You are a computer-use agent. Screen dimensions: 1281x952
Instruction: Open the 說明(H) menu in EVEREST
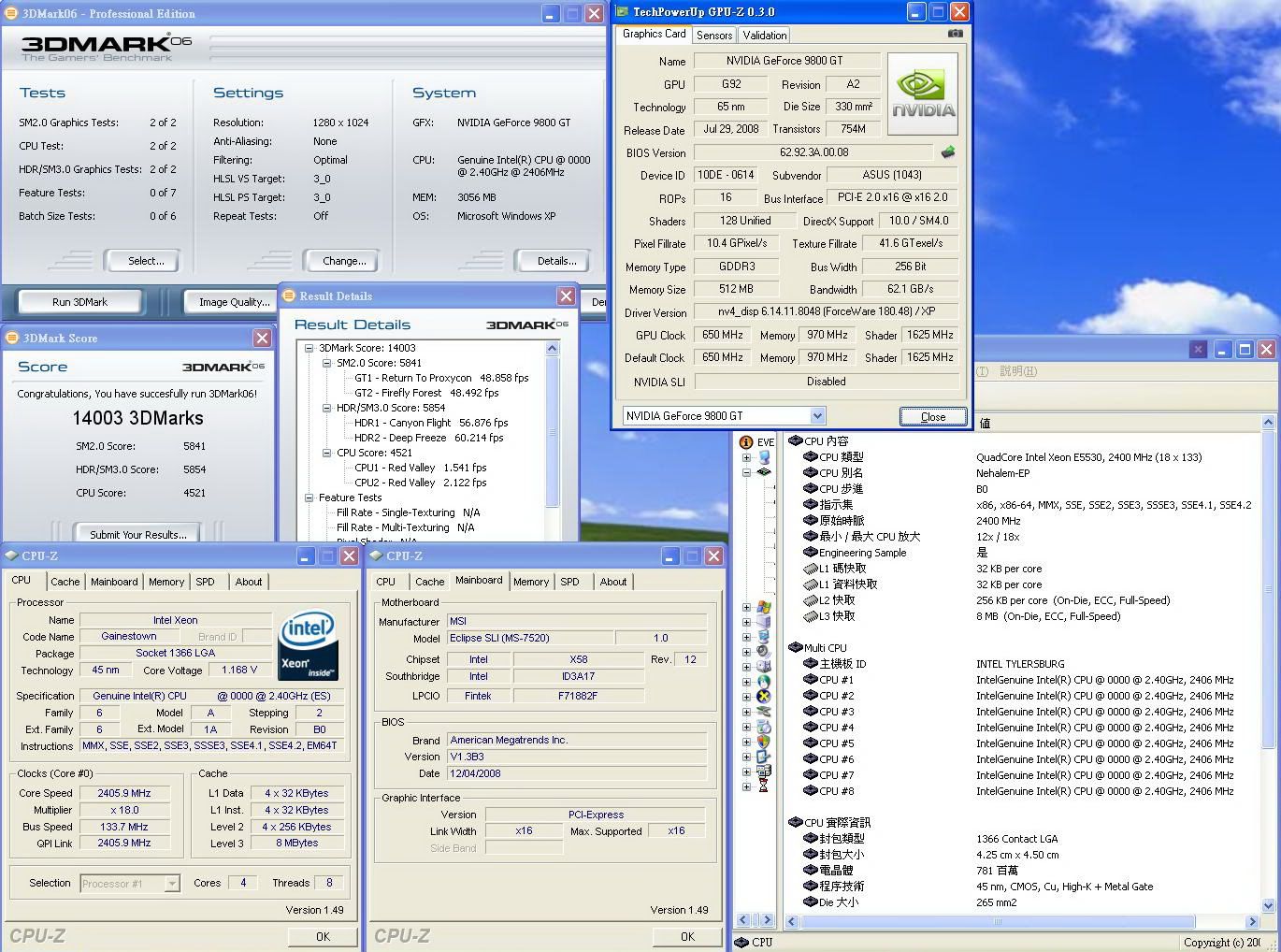1018,371
